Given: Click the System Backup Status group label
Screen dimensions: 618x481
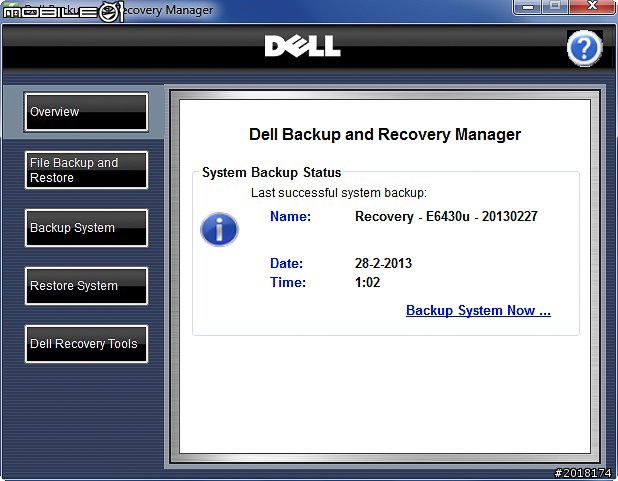Looking at the screenshot, I should point(272,173).
